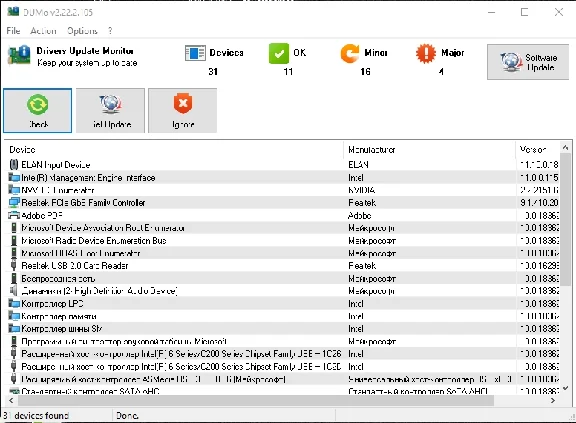
Task: Click drive icon beside SATA AHCI controller row
Action: pyautogui.click(x=14, y=391)
